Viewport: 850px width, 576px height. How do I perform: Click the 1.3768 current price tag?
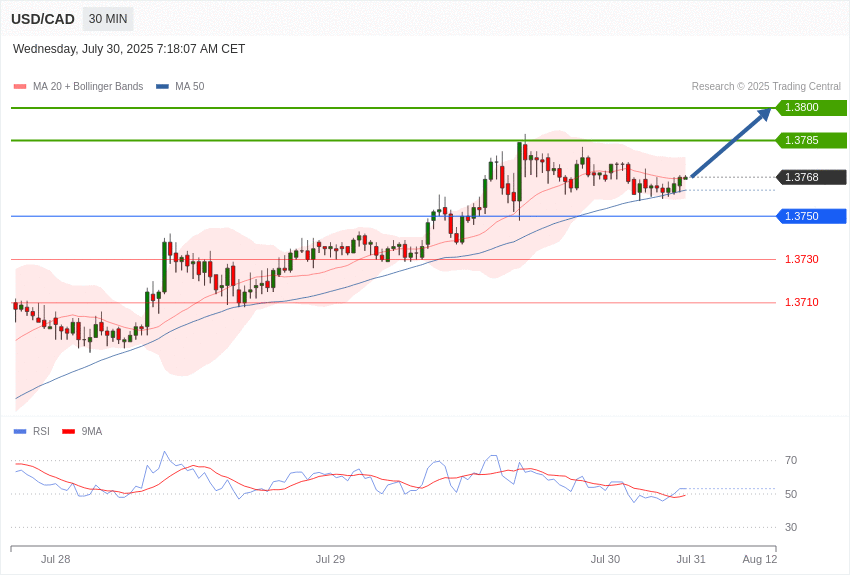click(811, 177)
